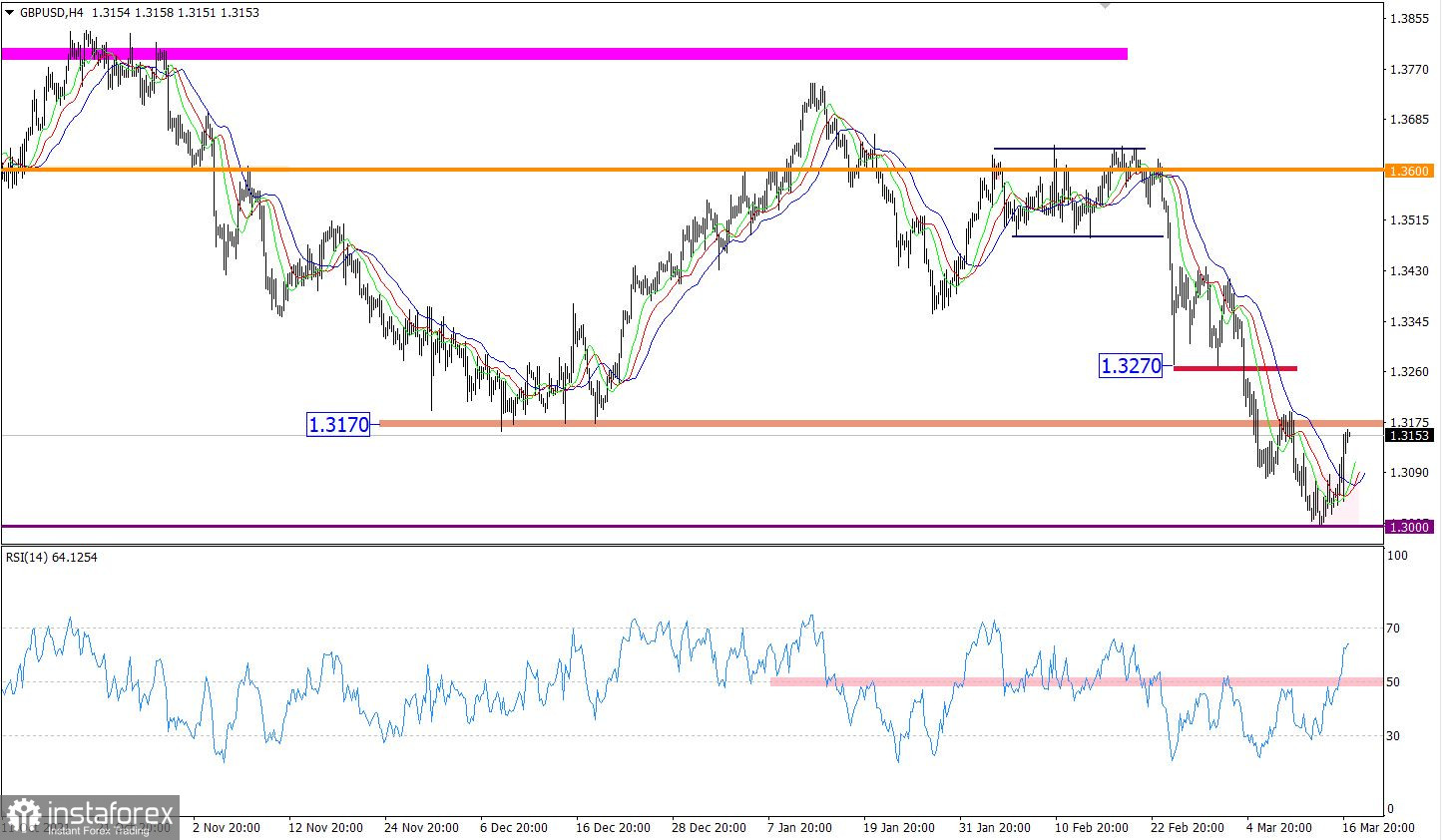1442x840 pixels.
Task: Click the 1.3685 price scale value
Action: [1412, 120]
